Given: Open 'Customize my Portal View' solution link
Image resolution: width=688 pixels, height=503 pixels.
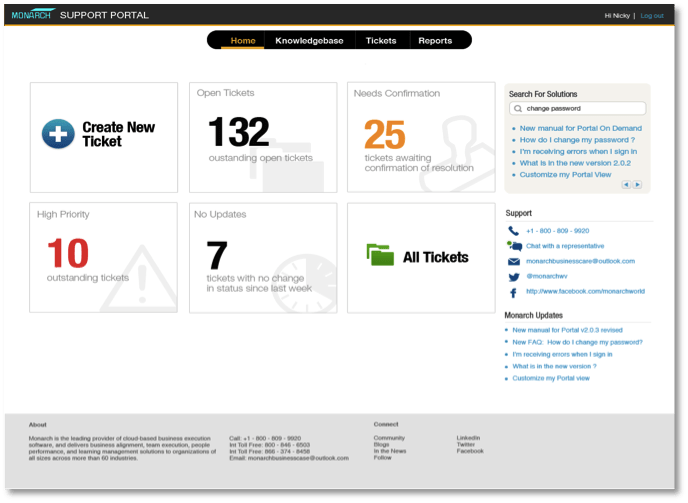Looking at the screenshot, I should [565, 175].
